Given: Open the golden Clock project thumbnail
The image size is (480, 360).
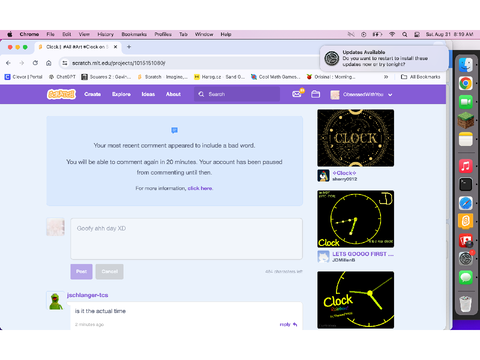Looking at the screenshot, I should pos(356,138).
